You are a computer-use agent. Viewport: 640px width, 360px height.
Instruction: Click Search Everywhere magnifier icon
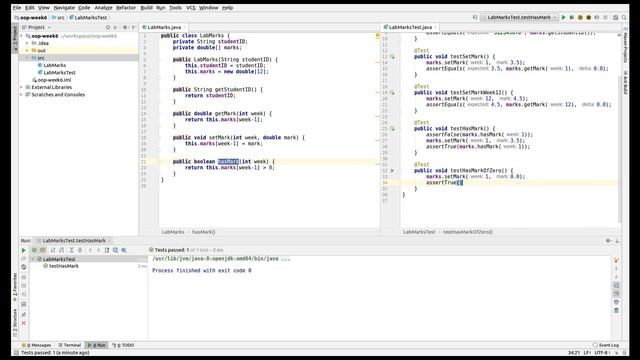[x=624, y=18]
